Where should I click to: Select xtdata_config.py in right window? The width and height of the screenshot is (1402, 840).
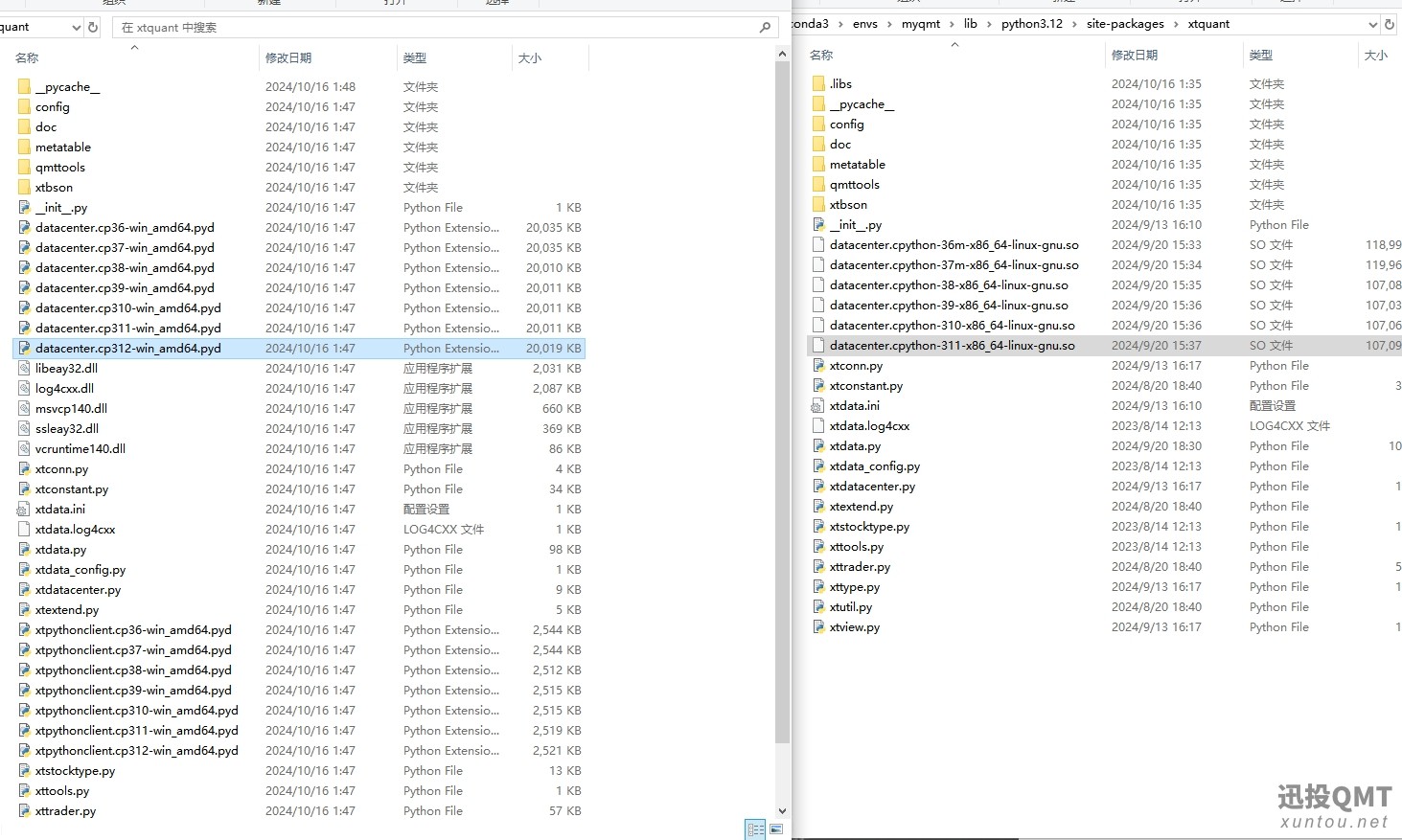pyautogui.click(x=875, y=465)
